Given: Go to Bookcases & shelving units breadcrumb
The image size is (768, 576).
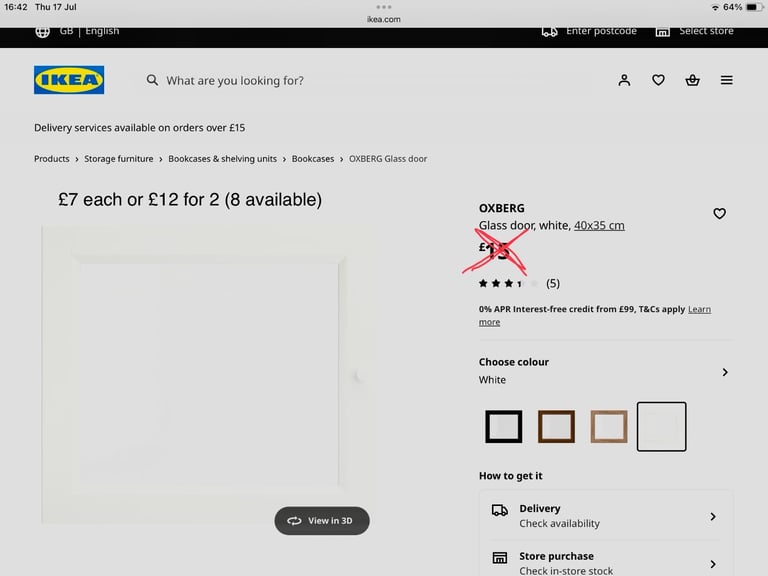Looking at the screenshot, I should pos(222,159).
